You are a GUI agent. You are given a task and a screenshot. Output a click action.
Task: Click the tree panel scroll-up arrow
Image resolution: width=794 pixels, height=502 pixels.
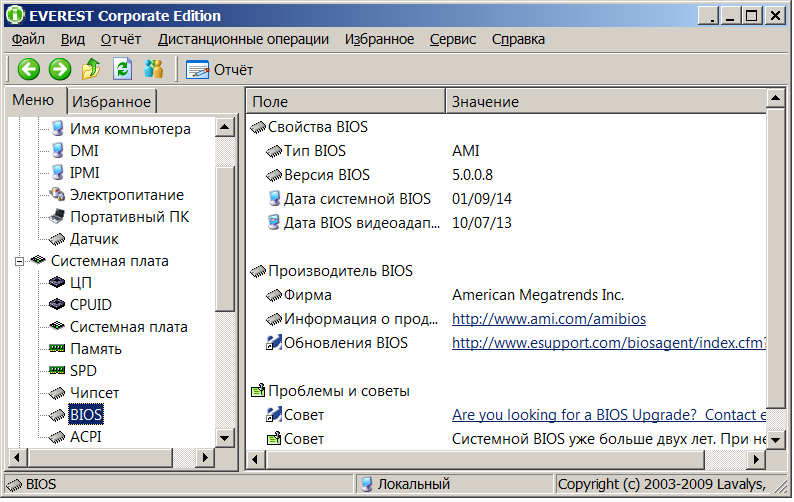pos(225,127)
